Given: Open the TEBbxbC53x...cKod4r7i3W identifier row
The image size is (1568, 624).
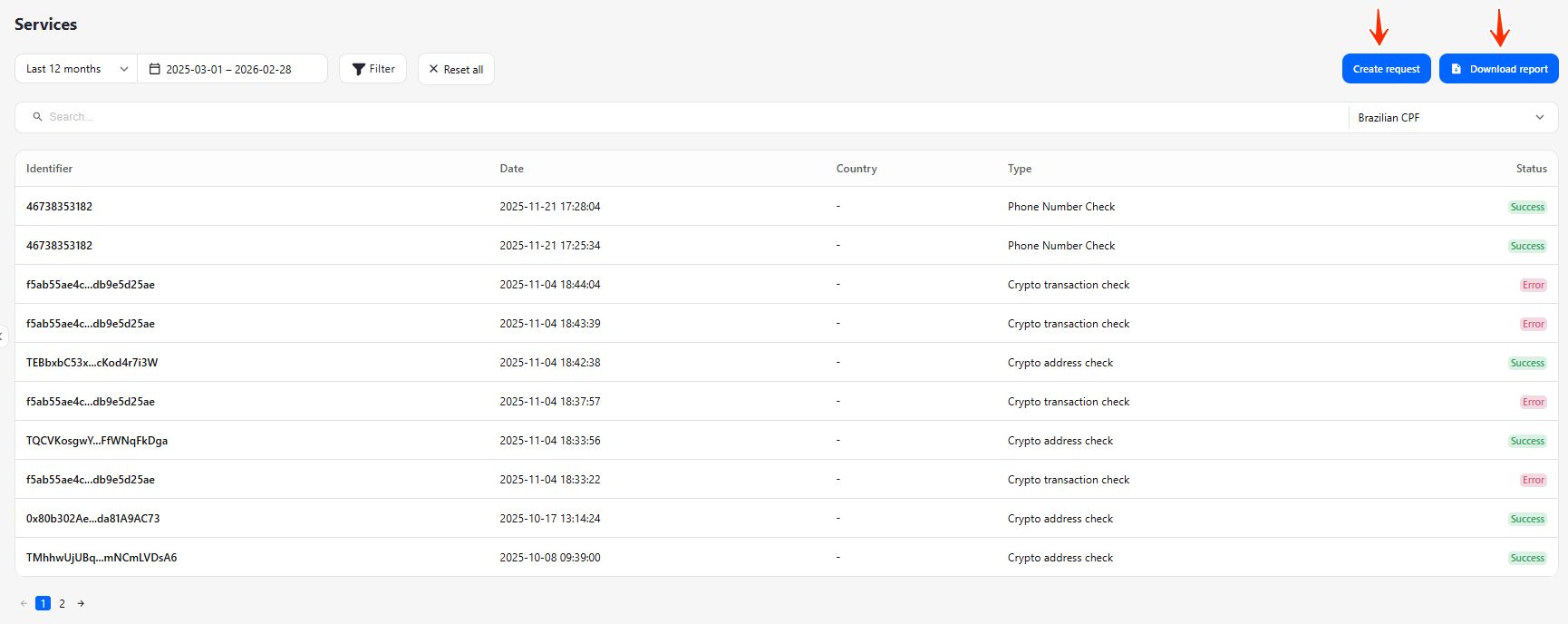Looking at the screenshot, I should (92, 363).
